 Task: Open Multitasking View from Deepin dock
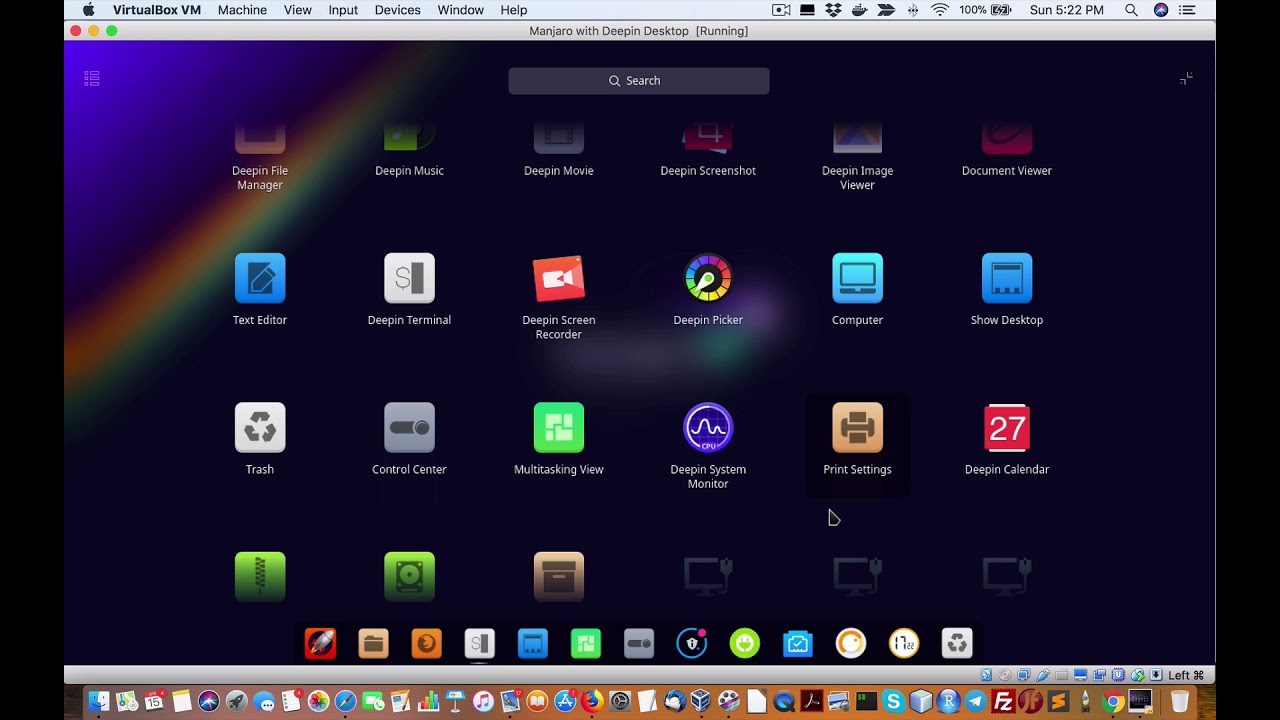pos(586,643)
